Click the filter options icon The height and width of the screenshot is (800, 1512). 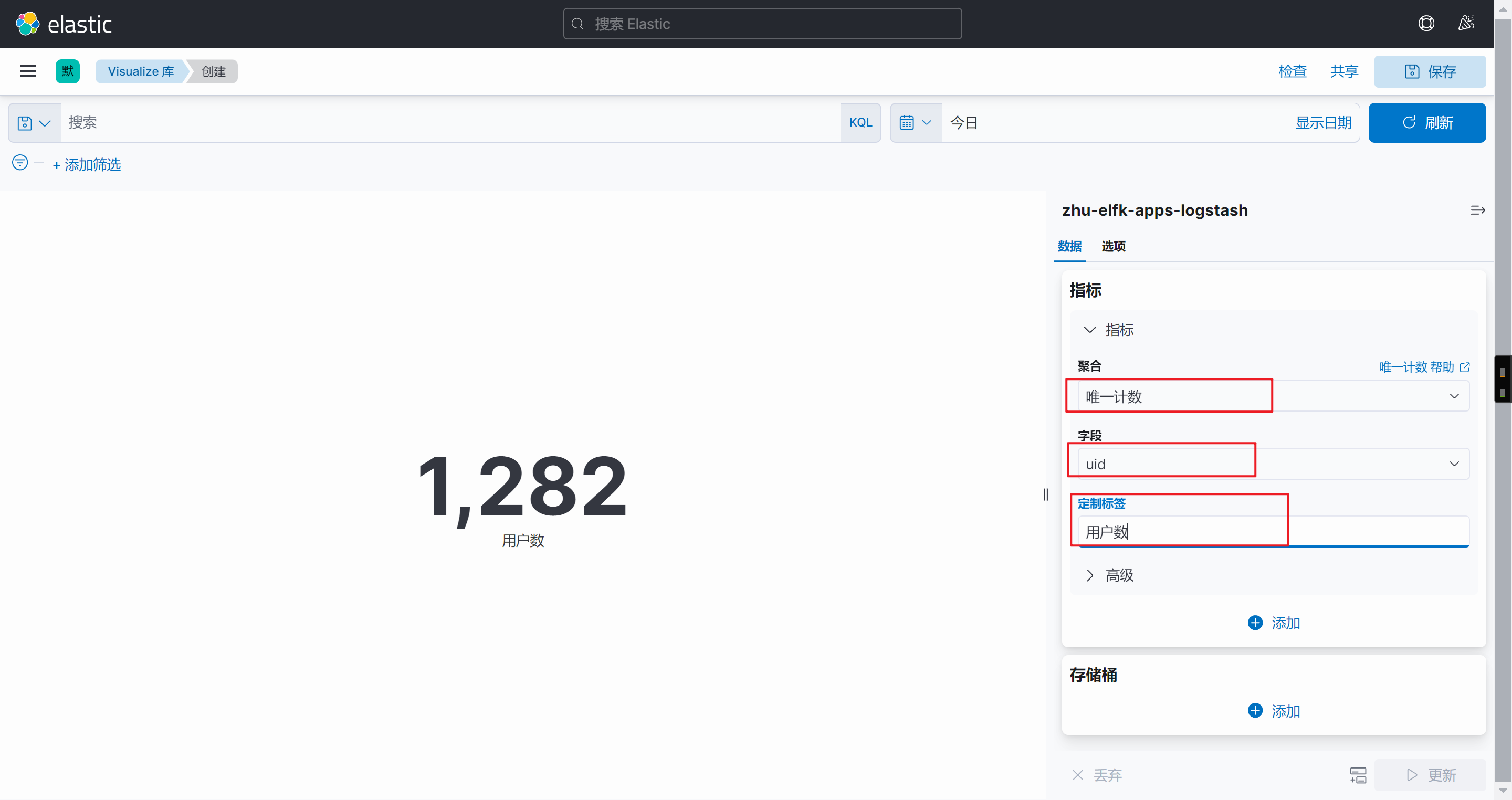20,163
